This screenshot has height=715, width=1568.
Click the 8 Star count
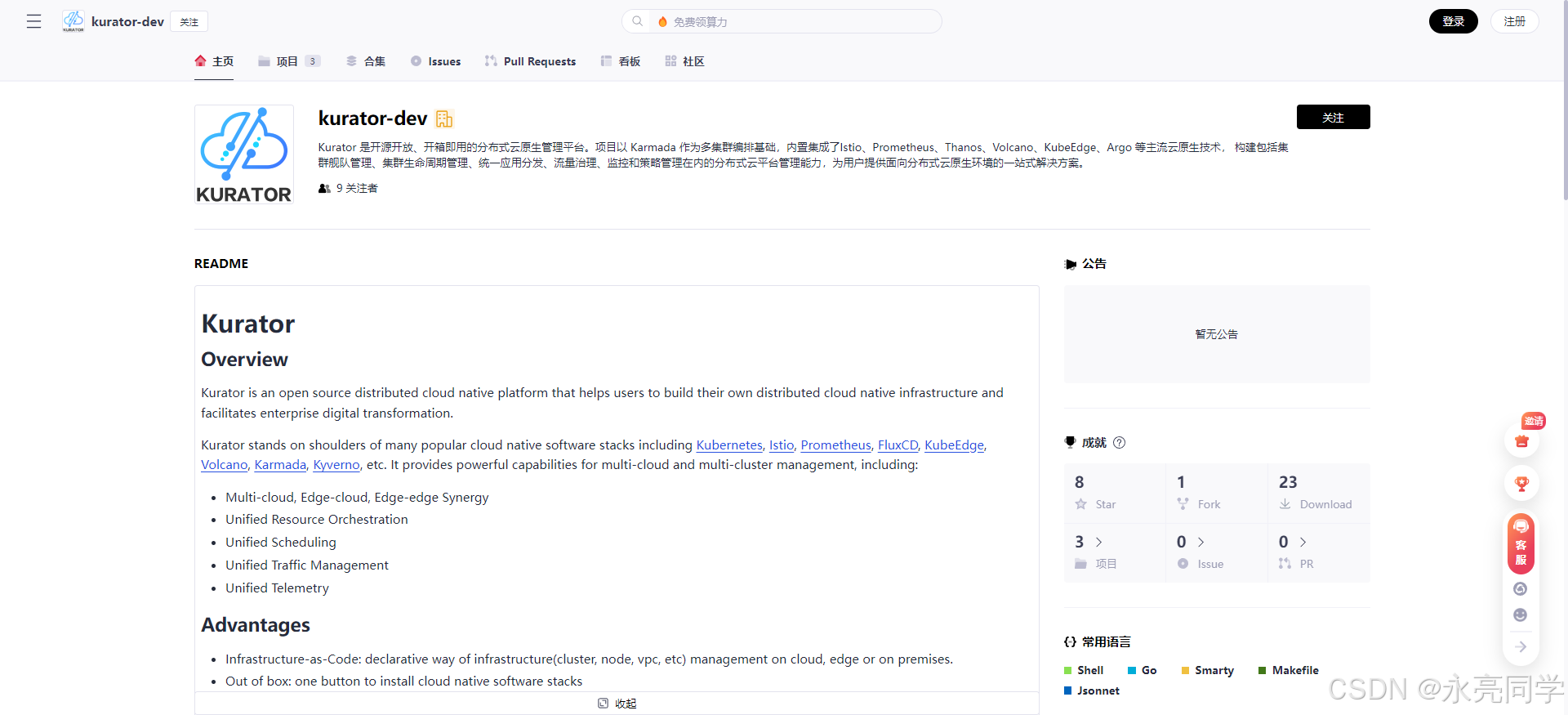[x=1080, y=482]
